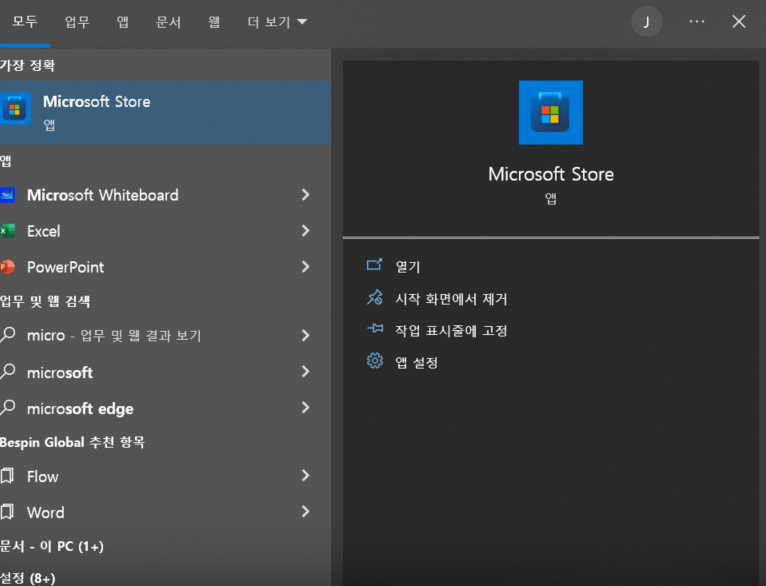Expand the microsoft suggestion arrow
Viewport: 766px width, 586px height.
306,372
